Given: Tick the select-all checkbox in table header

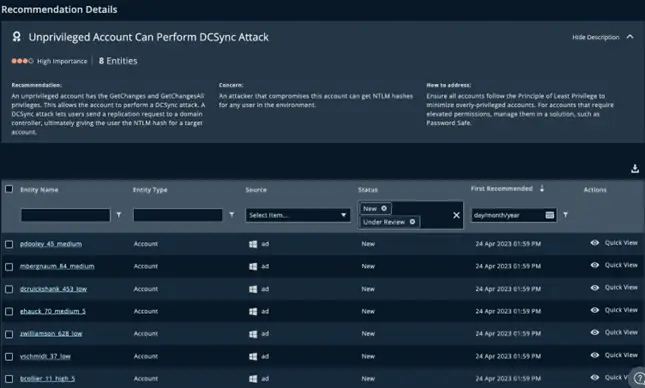Looking at the screenshot, I should [9, 189].
